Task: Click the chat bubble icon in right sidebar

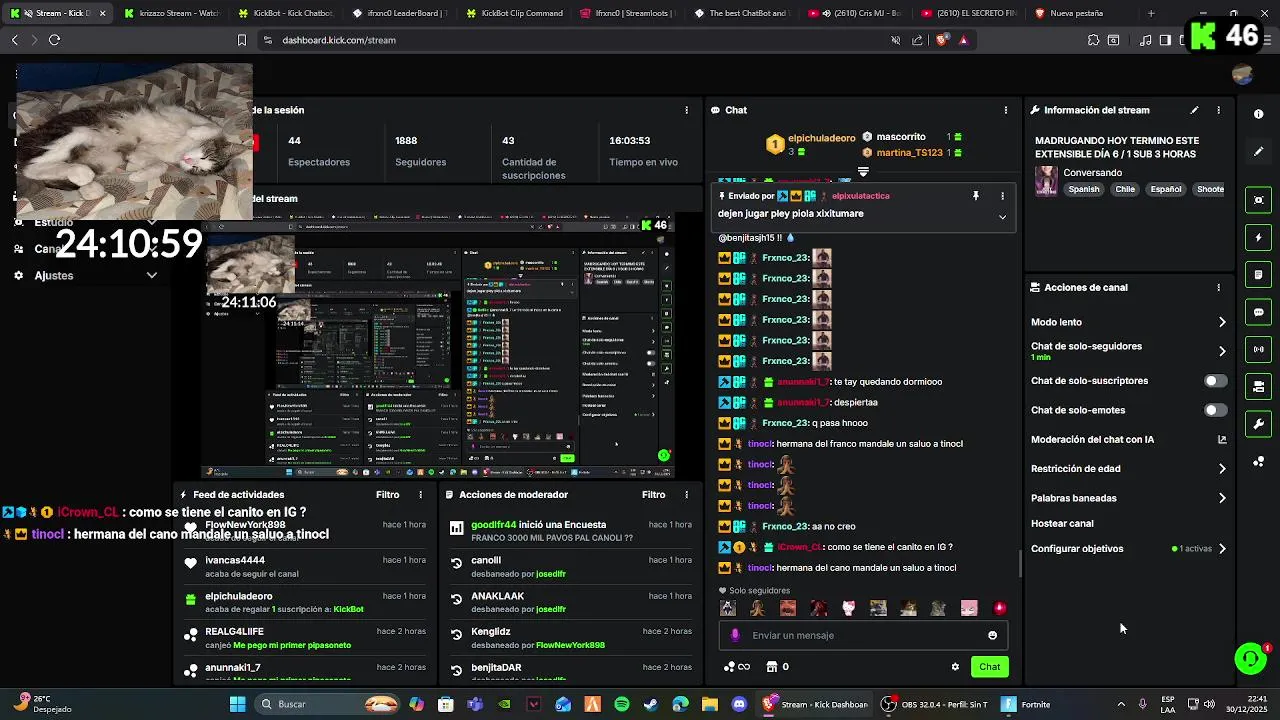Action: click(x=1259, y=312)
